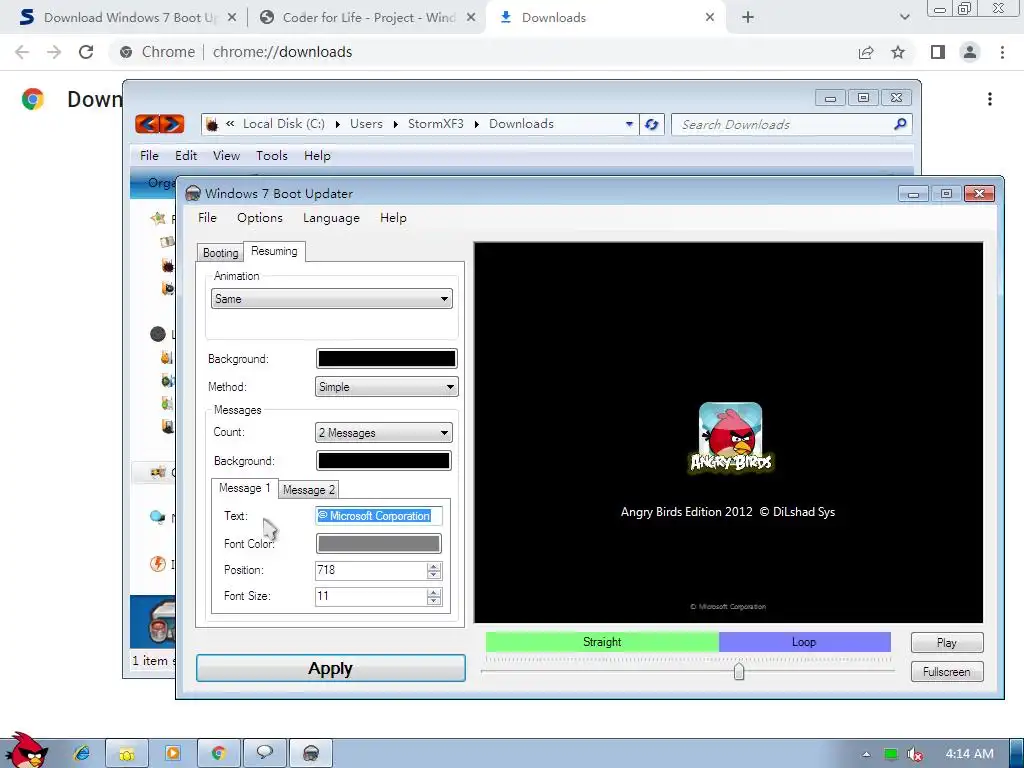
Task: Select the Resuming tab
Action: (274, 251)
